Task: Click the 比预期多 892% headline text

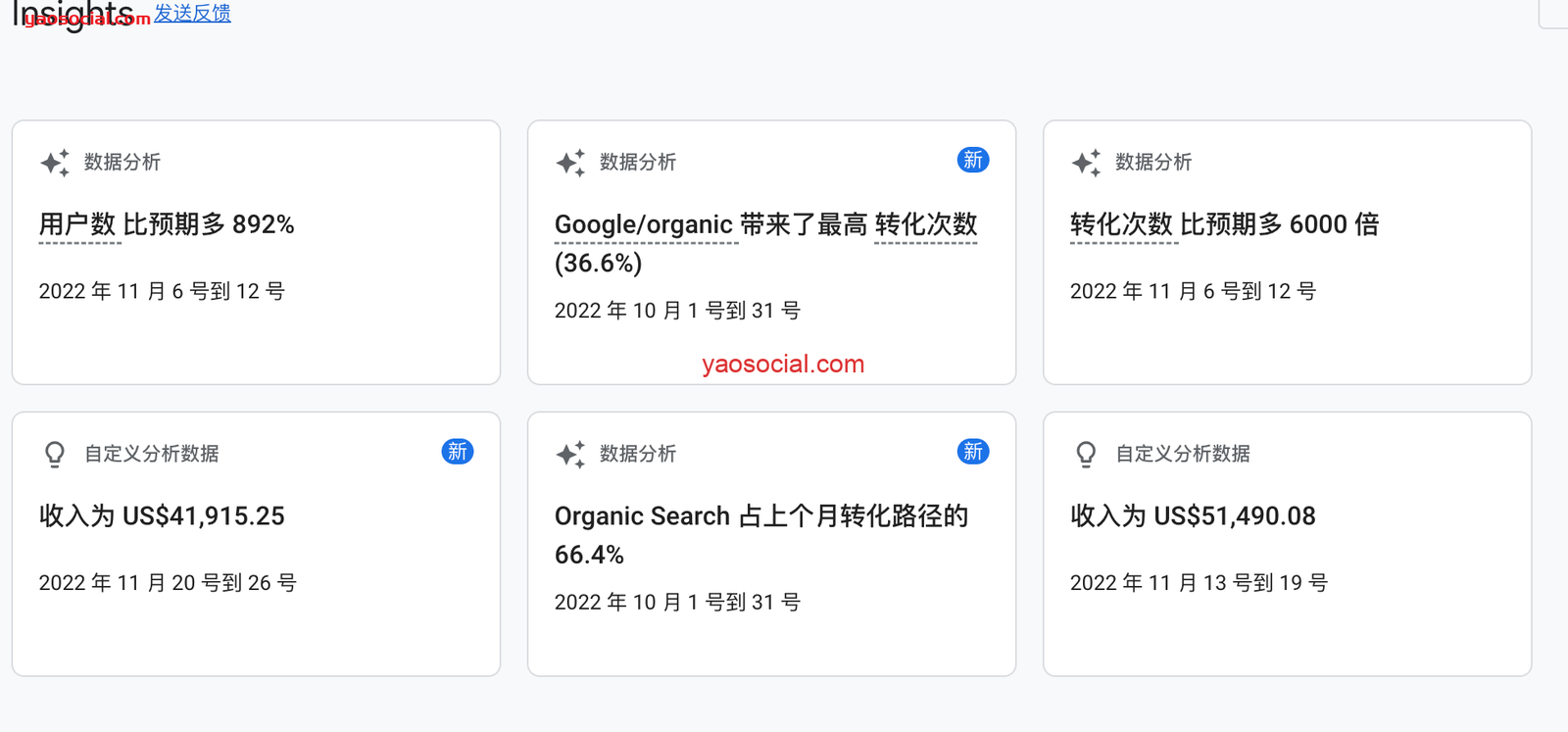Action: pyautogui.click(x=209, y=224)
